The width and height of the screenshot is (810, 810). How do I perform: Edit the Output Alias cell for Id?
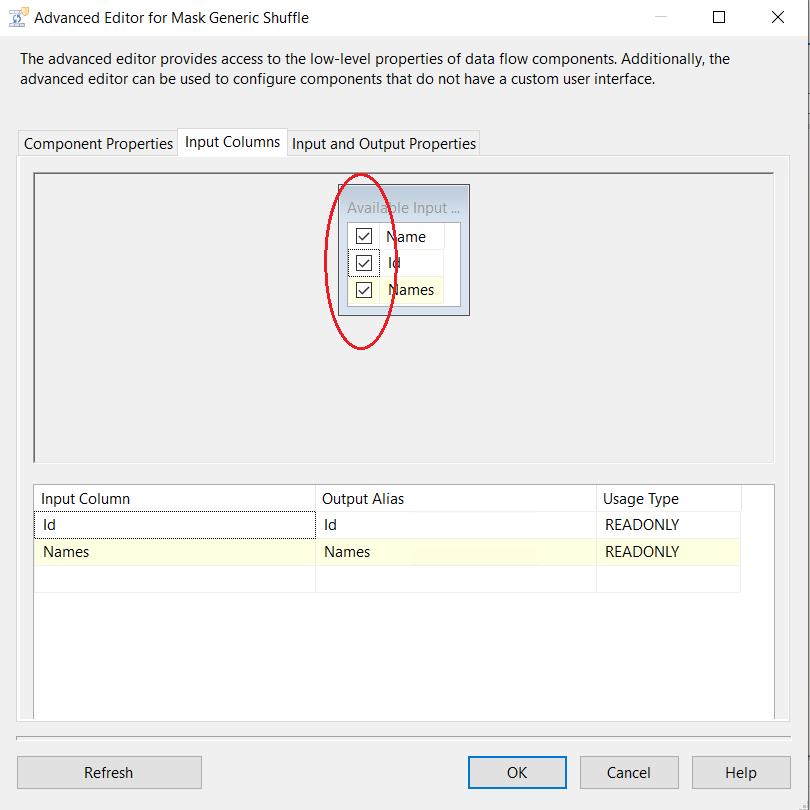(x=455, y=525)
